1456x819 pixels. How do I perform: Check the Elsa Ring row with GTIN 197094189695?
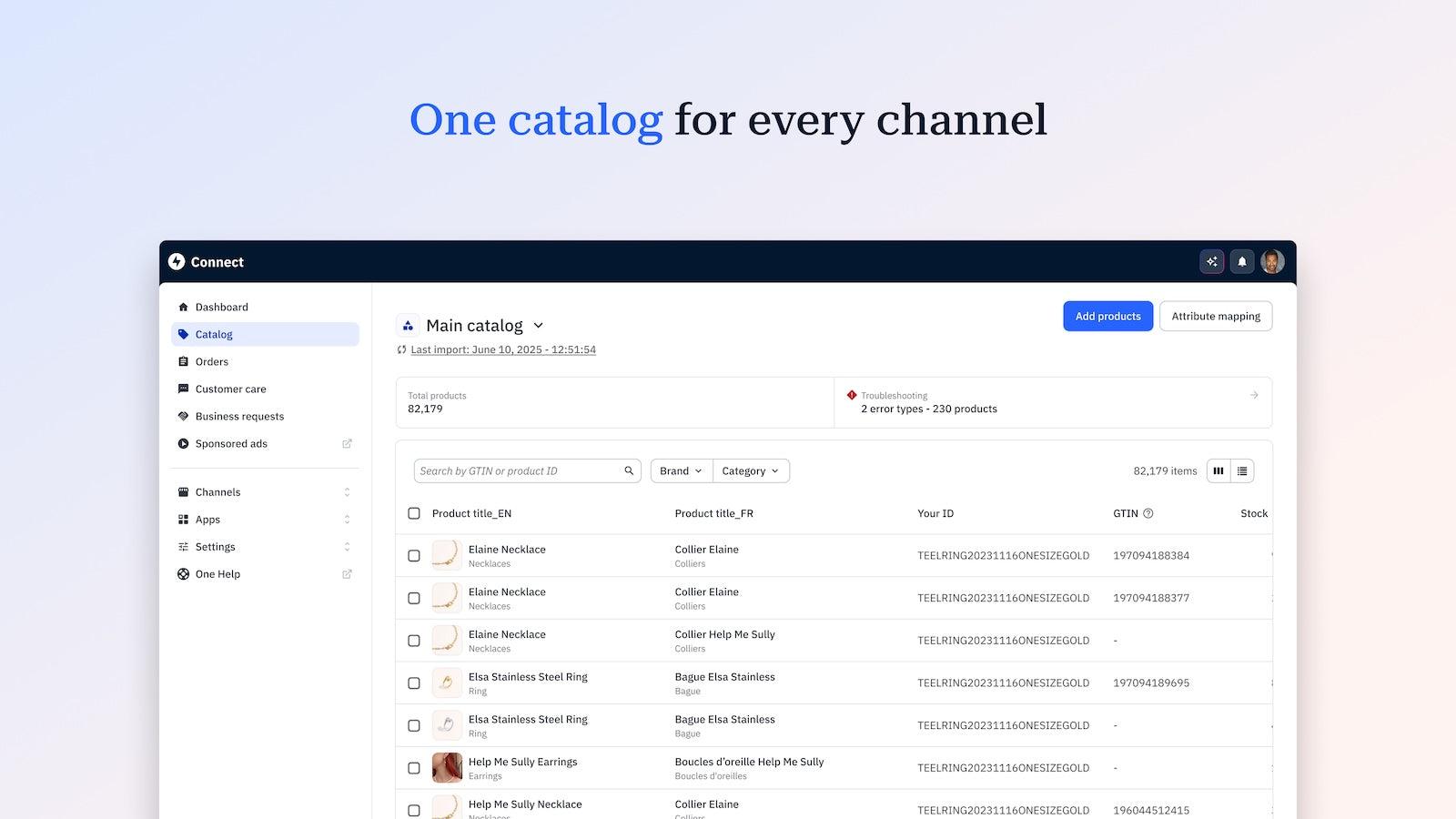(x=414, y=683)
